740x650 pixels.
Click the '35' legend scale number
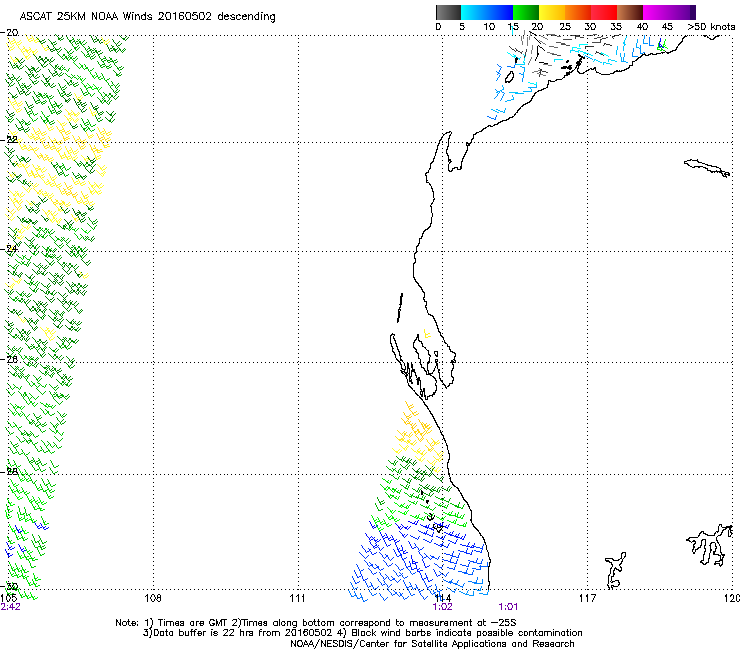(x=616, y=26)
